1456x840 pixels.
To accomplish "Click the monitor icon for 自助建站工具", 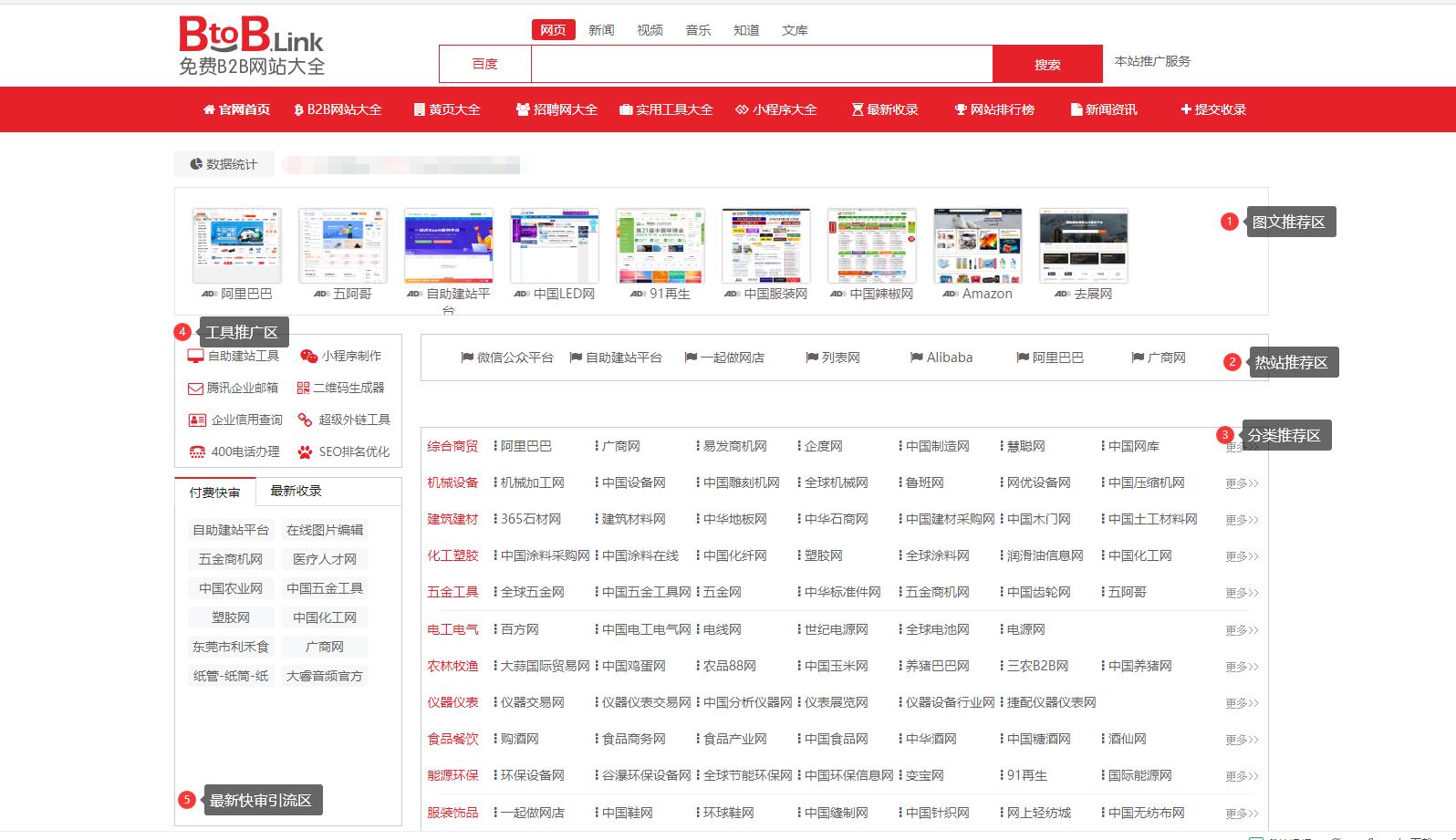I will (195, 356).
